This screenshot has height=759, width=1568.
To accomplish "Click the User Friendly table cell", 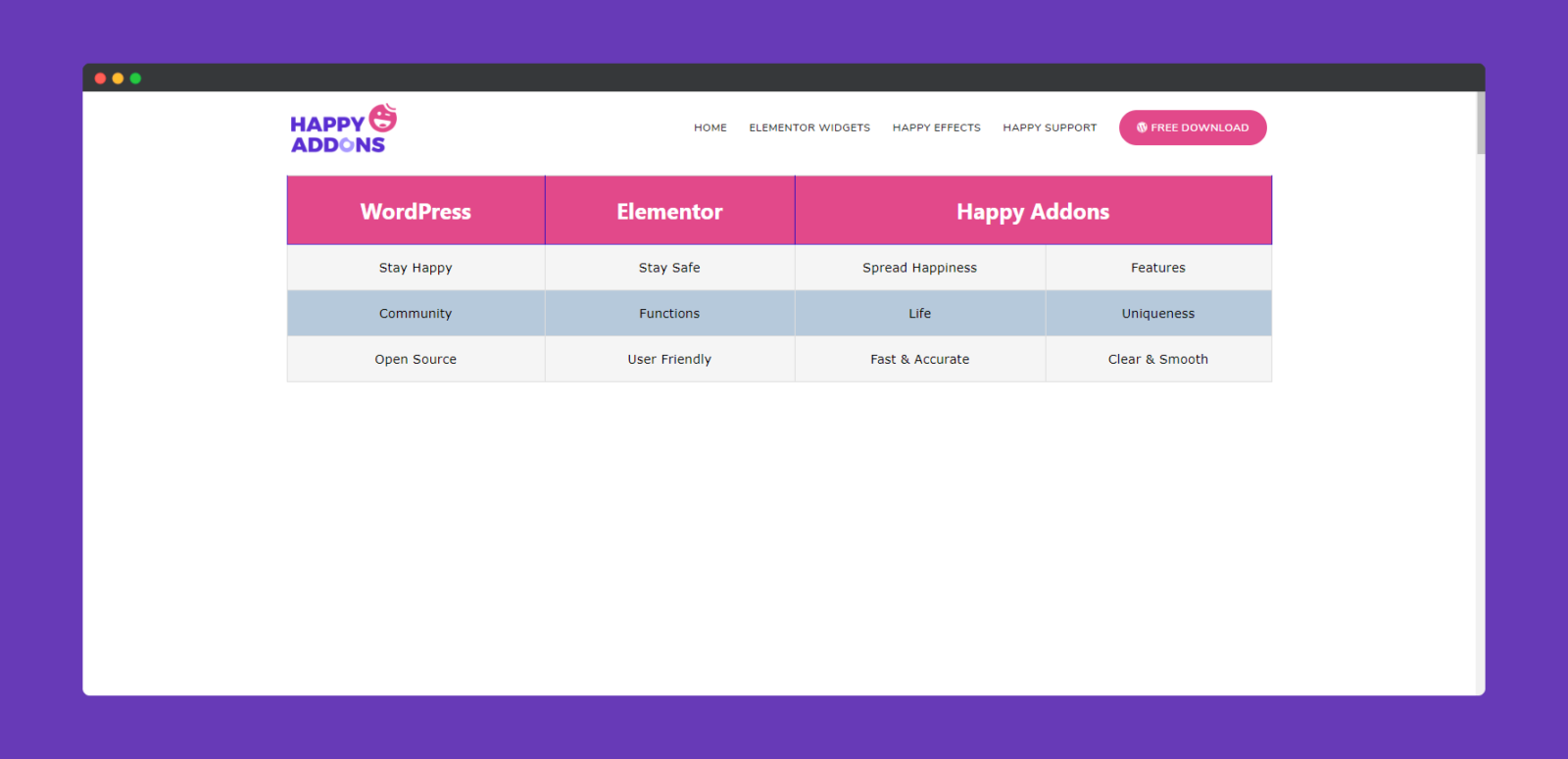I will point(669,359).
